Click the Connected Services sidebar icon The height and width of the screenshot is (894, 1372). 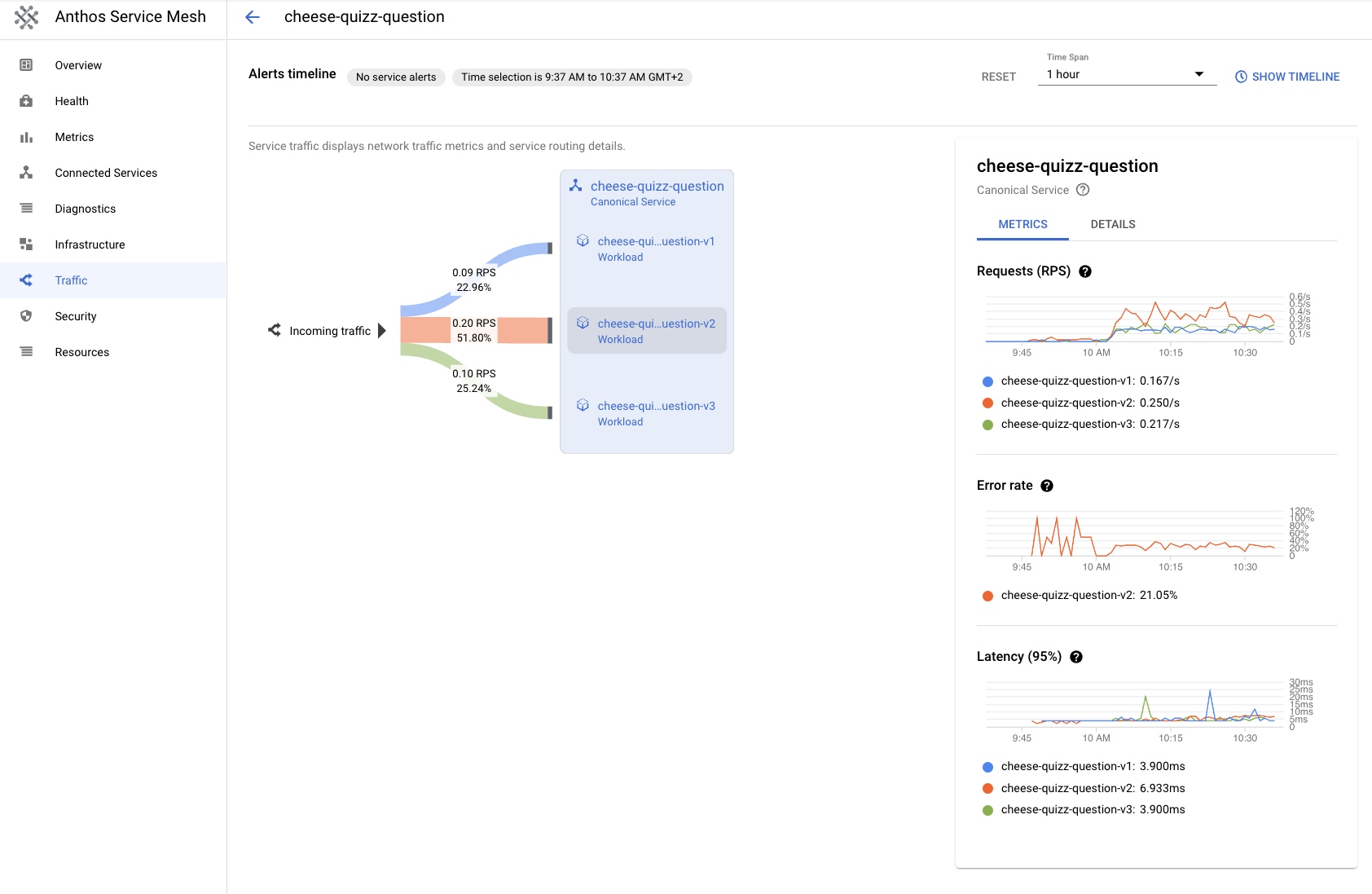pos(26,173)
